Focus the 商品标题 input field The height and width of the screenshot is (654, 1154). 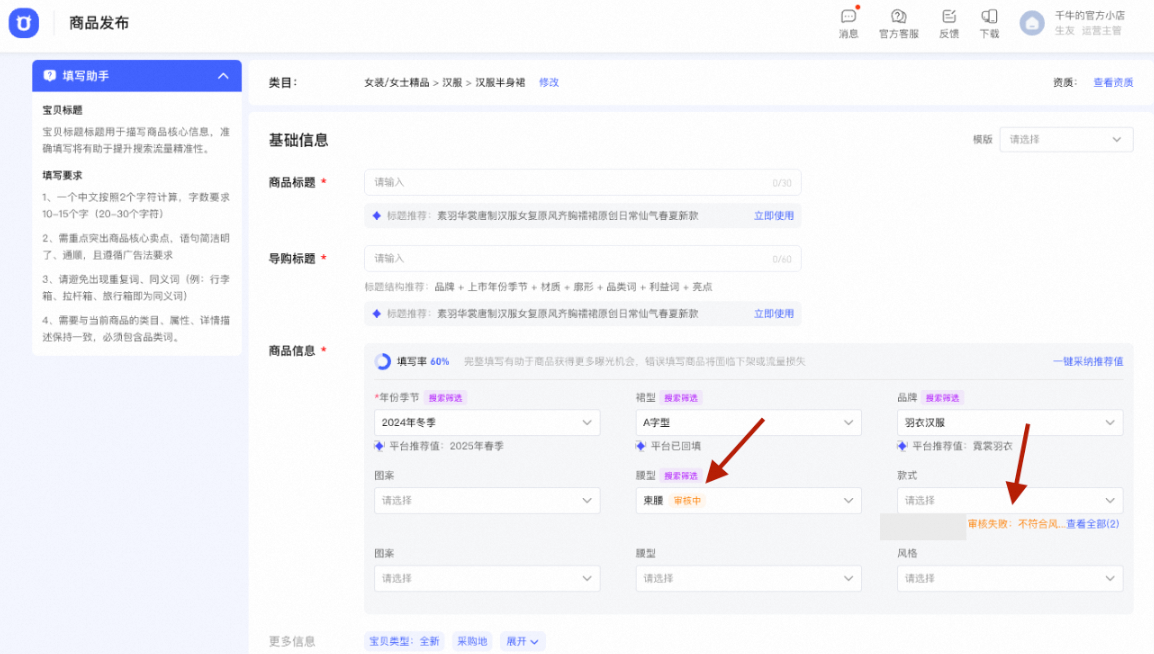tap(582, 182)
